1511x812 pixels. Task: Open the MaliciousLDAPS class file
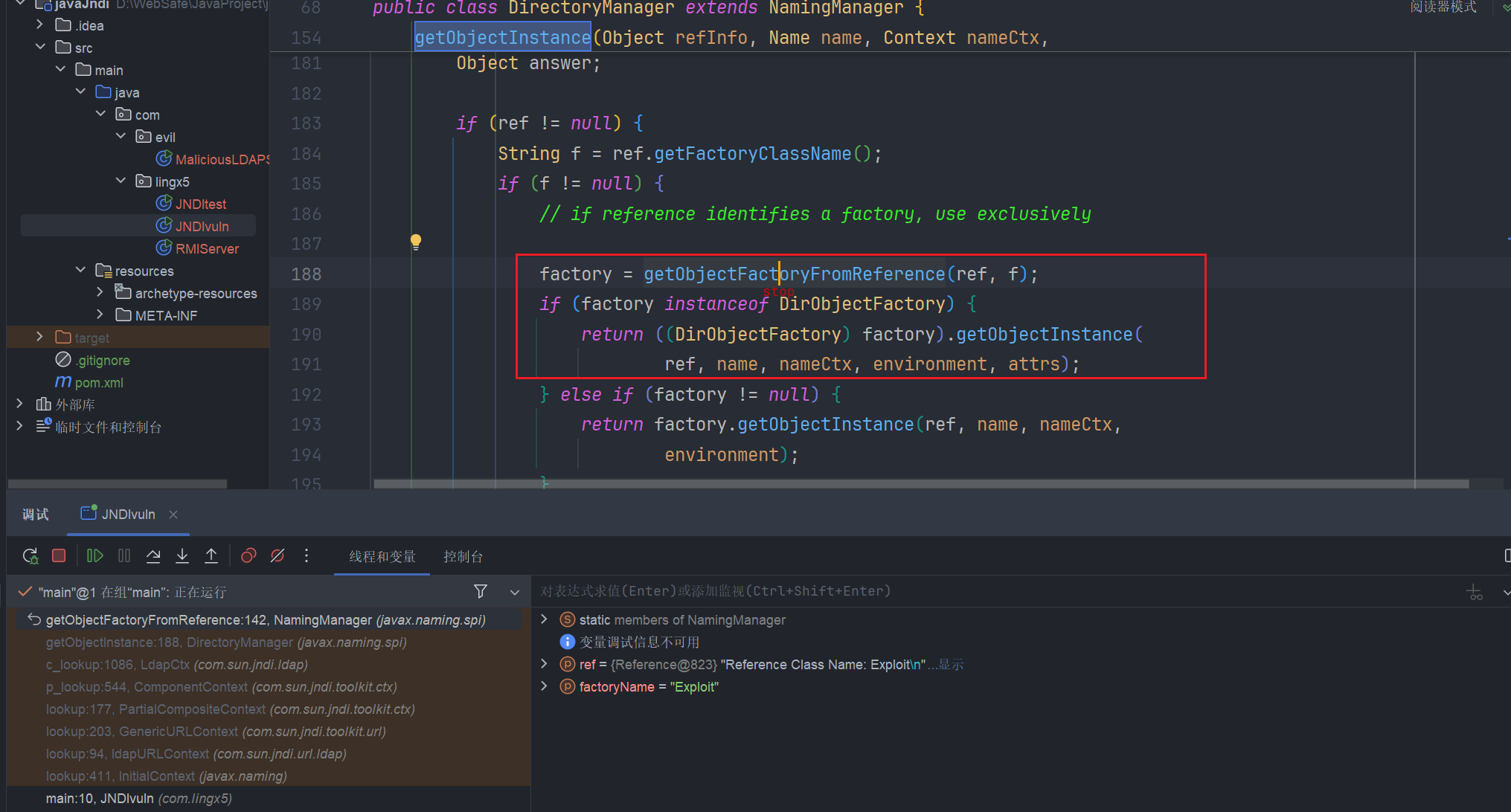tap(214, 159)
